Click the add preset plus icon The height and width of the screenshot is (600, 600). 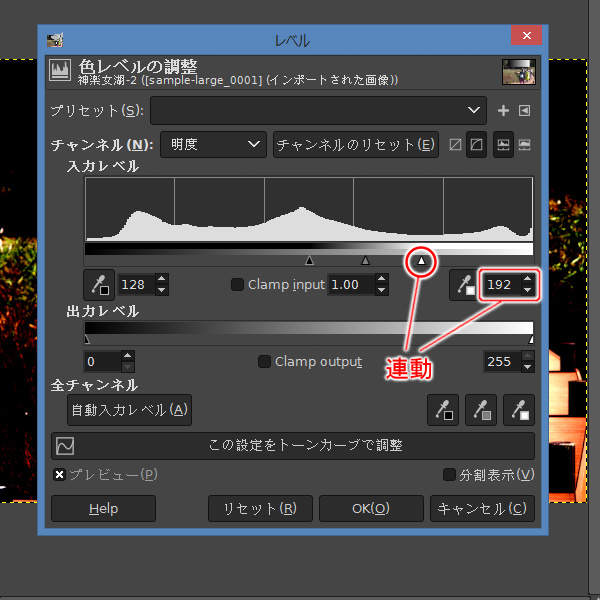tap(503, 111)
